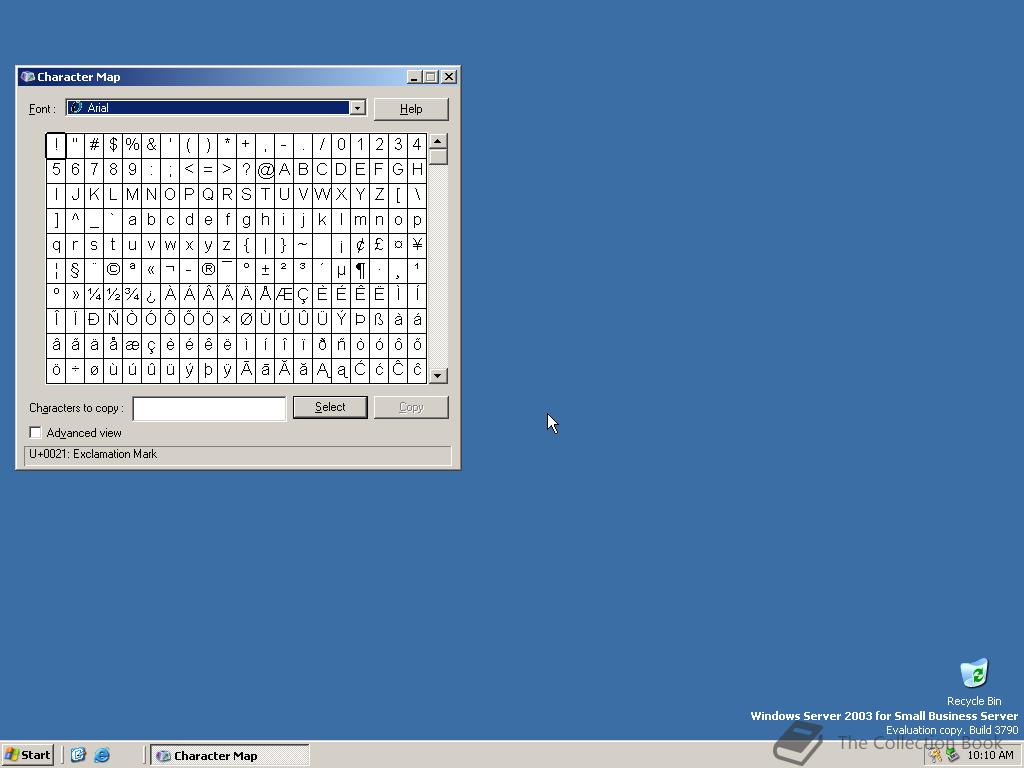
Task: Select the @ at-sign character cell
Action: pos(265,170)
